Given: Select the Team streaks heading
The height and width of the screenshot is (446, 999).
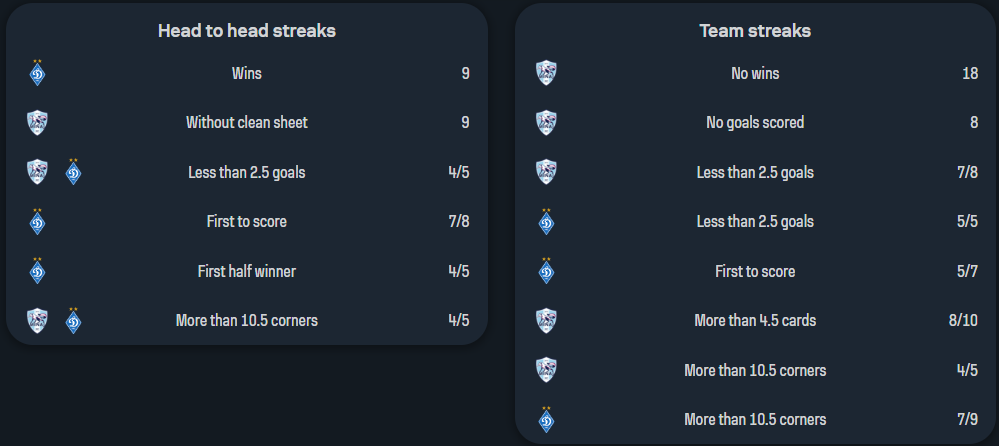Looking at the screenshot, I should (x=755, y=31).
